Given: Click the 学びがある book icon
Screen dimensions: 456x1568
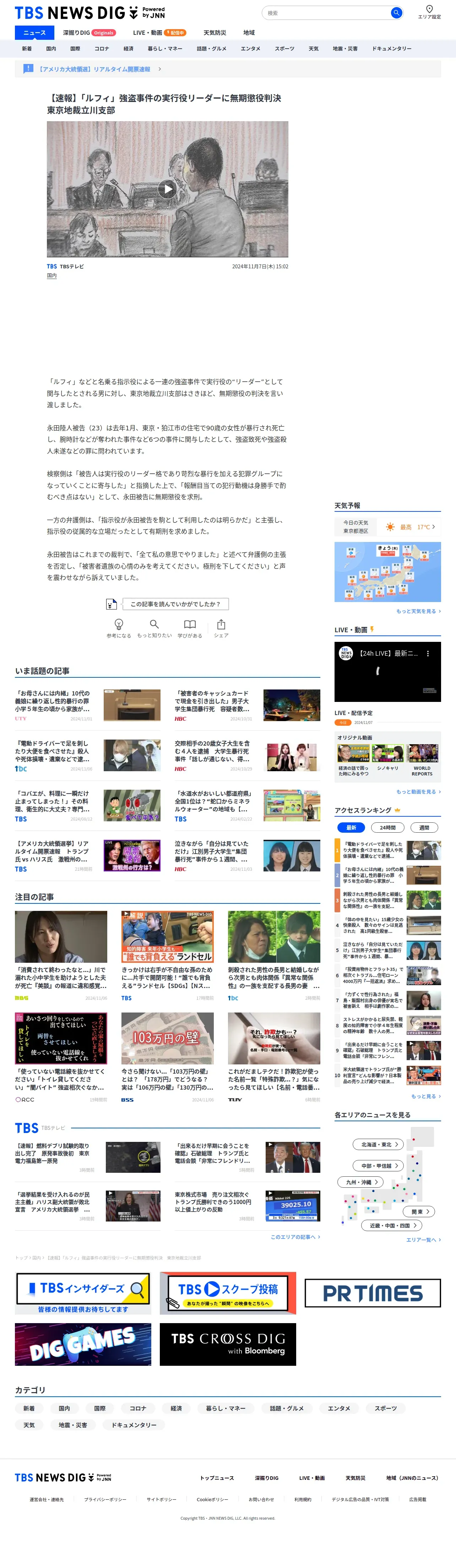Looking at the screenshot, I should (190, 624).
